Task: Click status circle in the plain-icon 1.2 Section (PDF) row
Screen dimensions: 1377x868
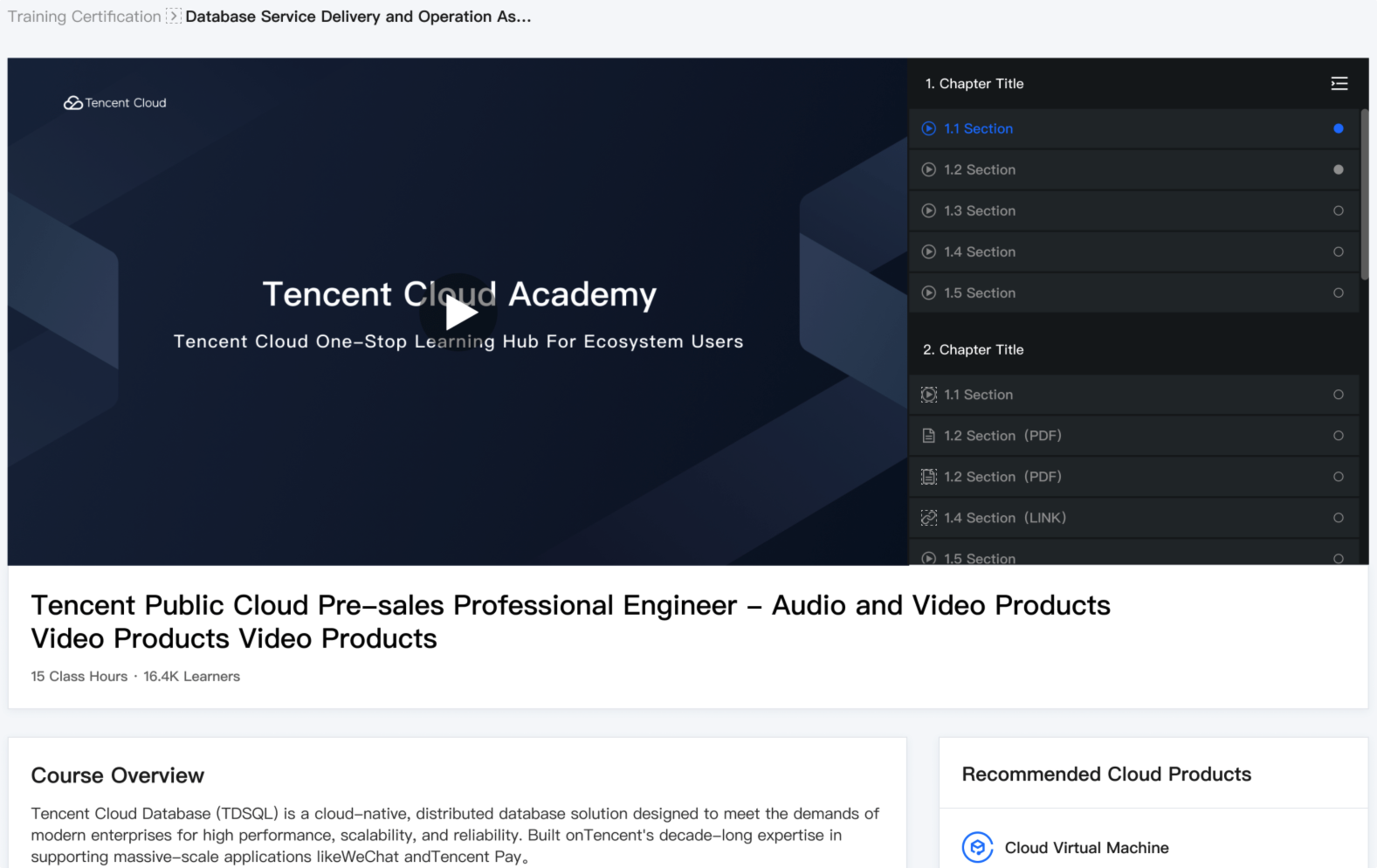Action: pyautogui.click(x=1339, y=437)
